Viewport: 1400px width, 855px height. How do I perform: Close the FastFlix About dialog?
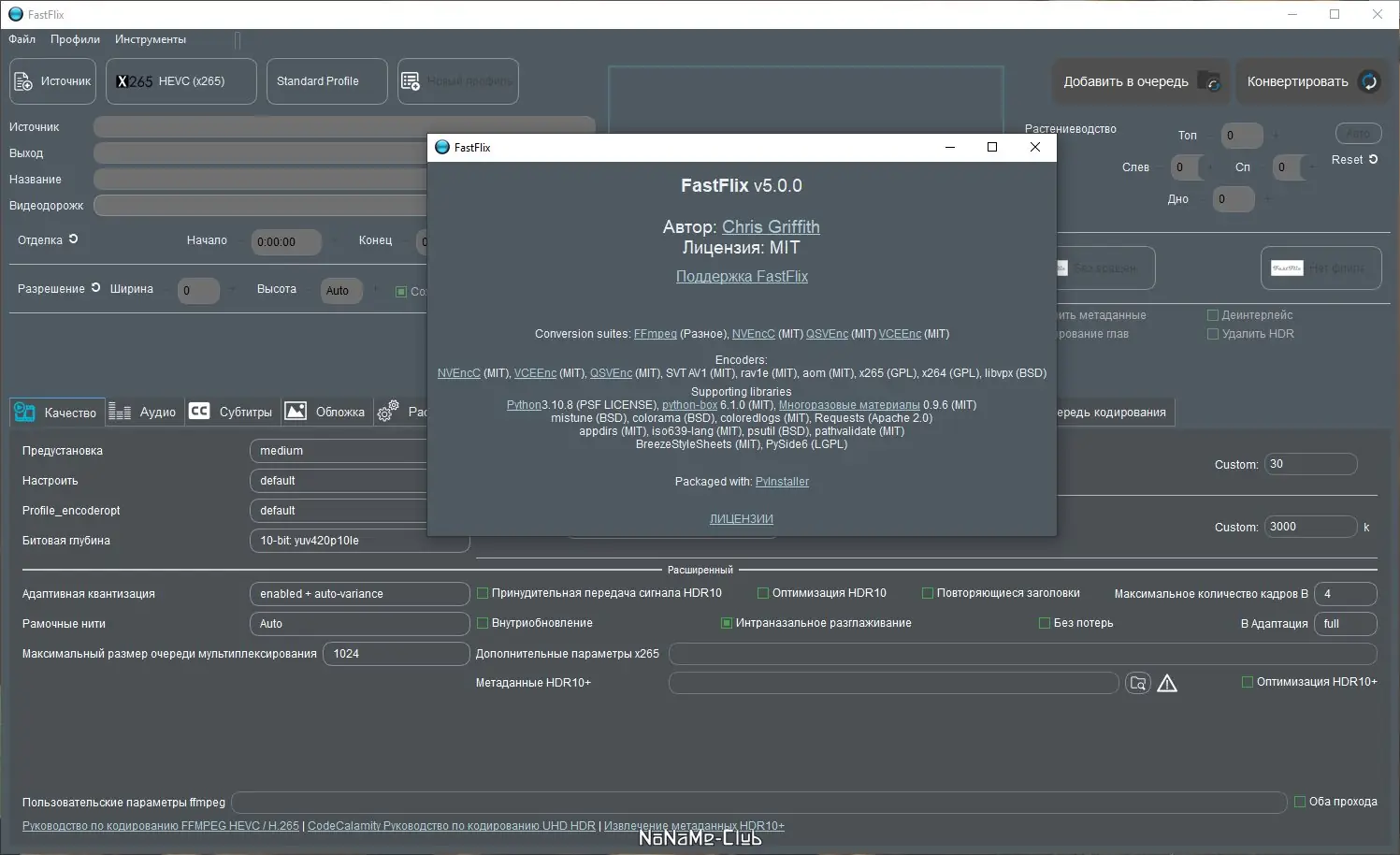(1035, 147)
